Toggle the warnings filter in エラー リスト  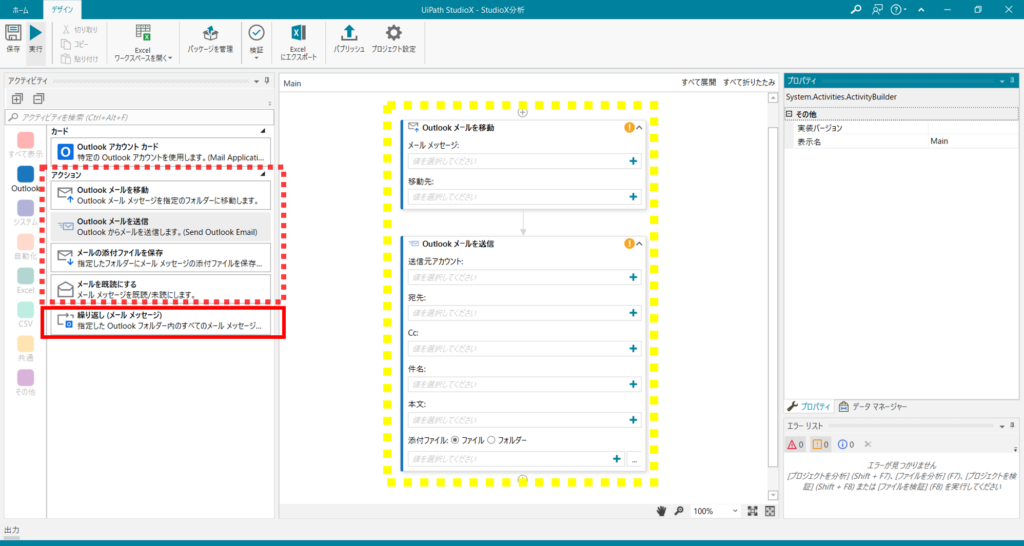[x=820, y=444]
